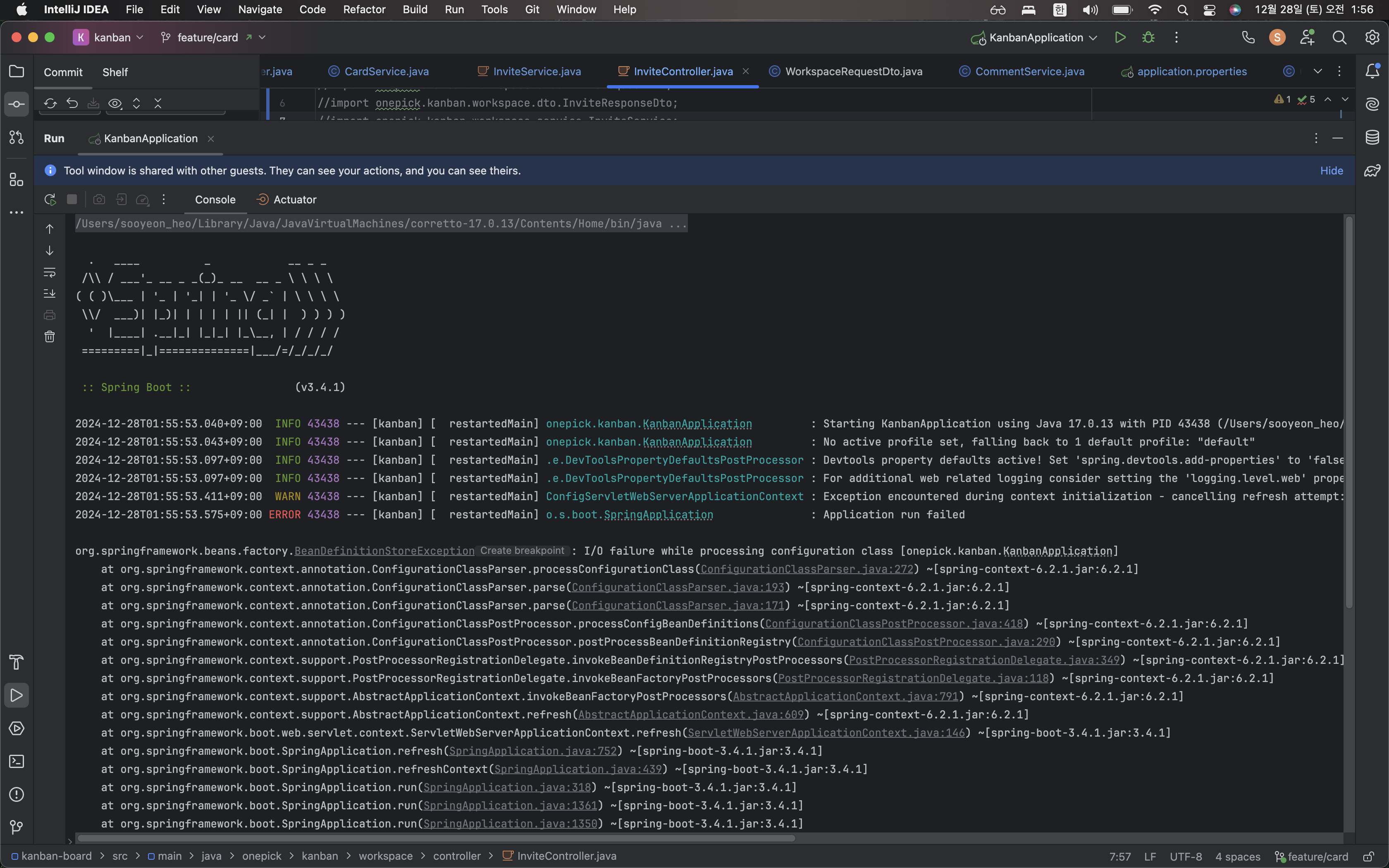Viewport: 1389px width, 868px height.
Task: Expand all in Commit changes tree
Action: click(136, 103)
